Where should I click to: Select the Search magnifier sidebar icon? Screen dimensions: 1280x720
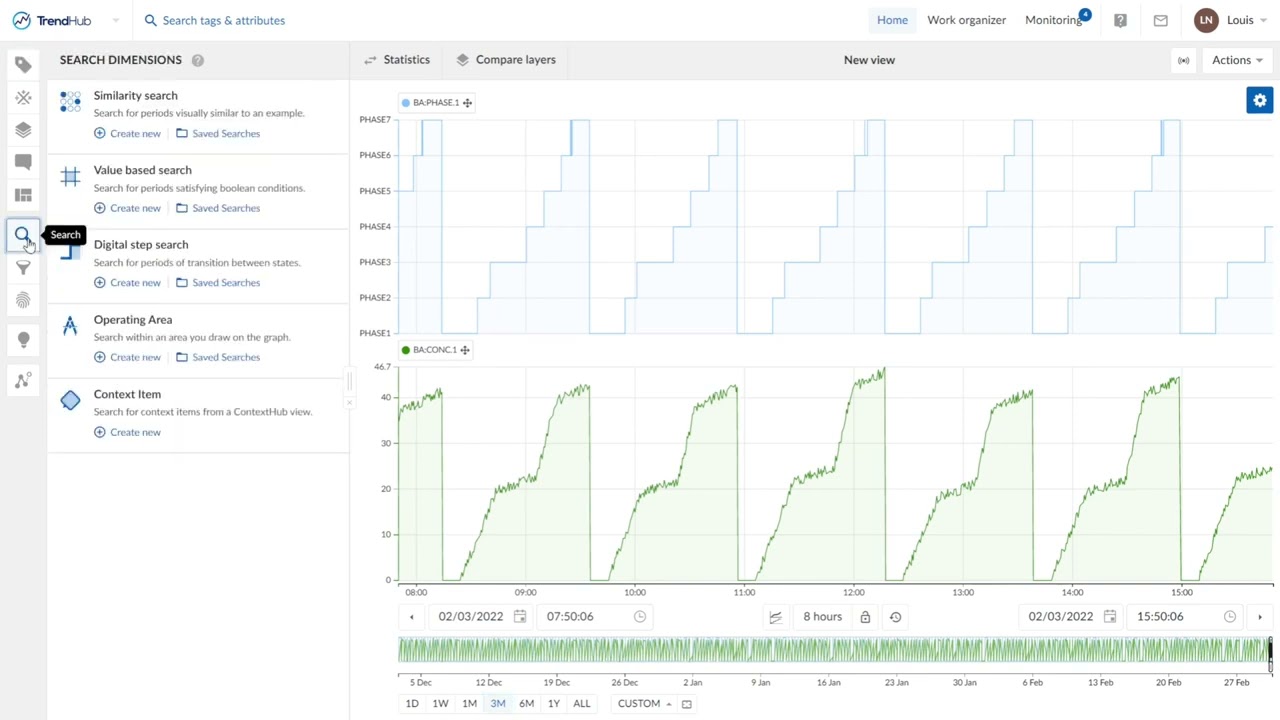[x=22, y=235]
